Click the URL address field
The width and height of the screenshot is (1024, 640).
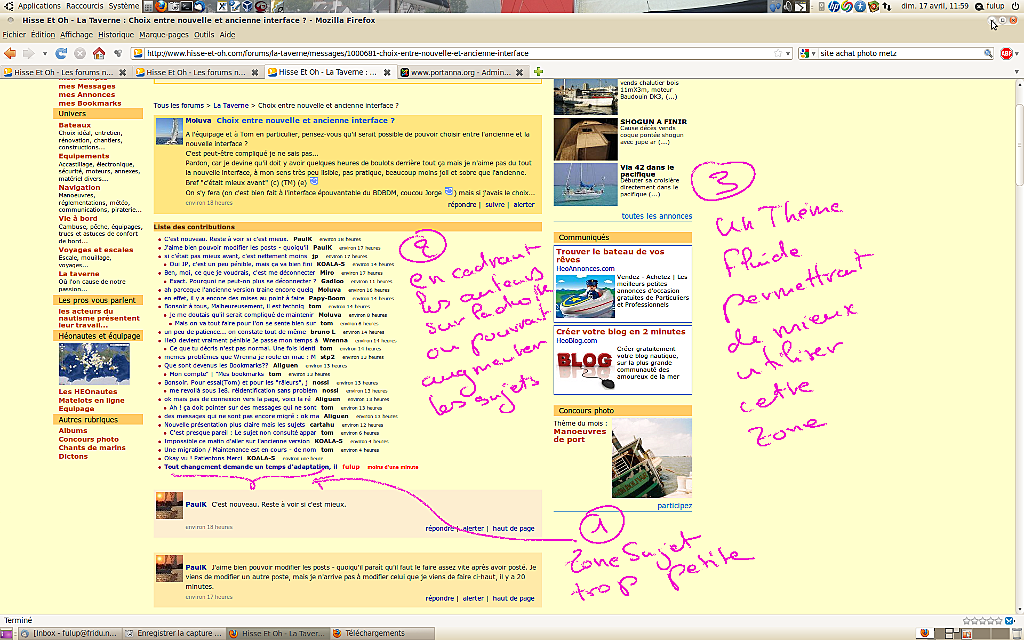[457, 54]
